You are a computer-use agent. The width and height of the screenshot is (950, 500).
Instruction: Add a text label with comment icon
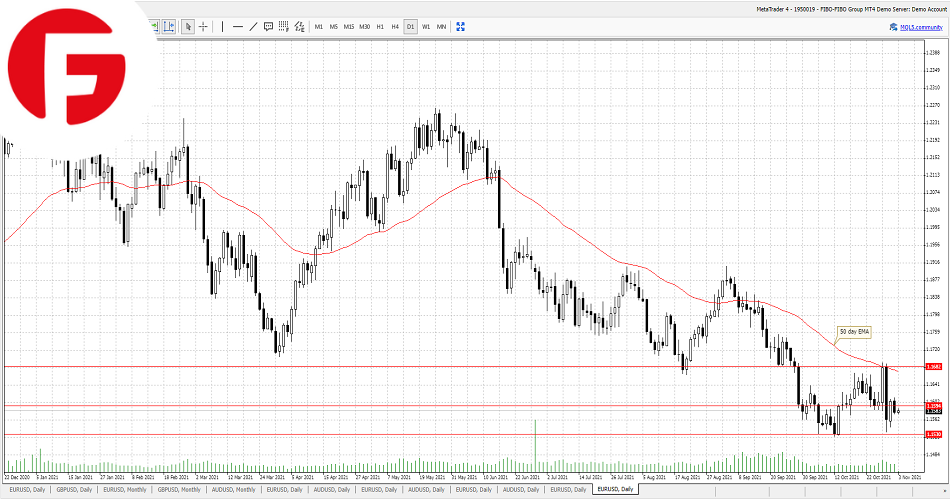(268, 26)
